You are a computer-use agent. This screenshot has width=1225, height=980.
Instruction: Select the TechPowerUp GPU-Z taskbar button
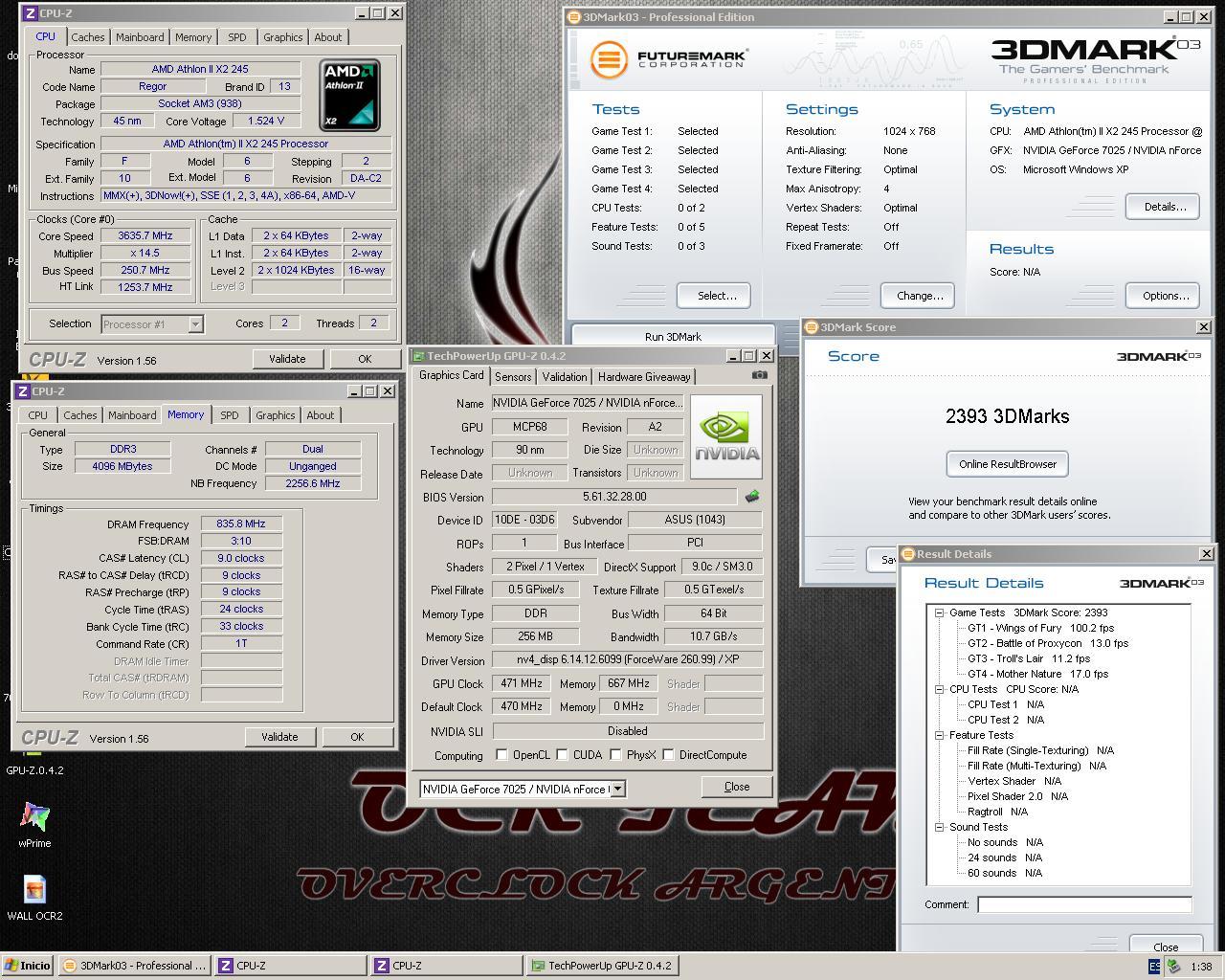[603, 966]
